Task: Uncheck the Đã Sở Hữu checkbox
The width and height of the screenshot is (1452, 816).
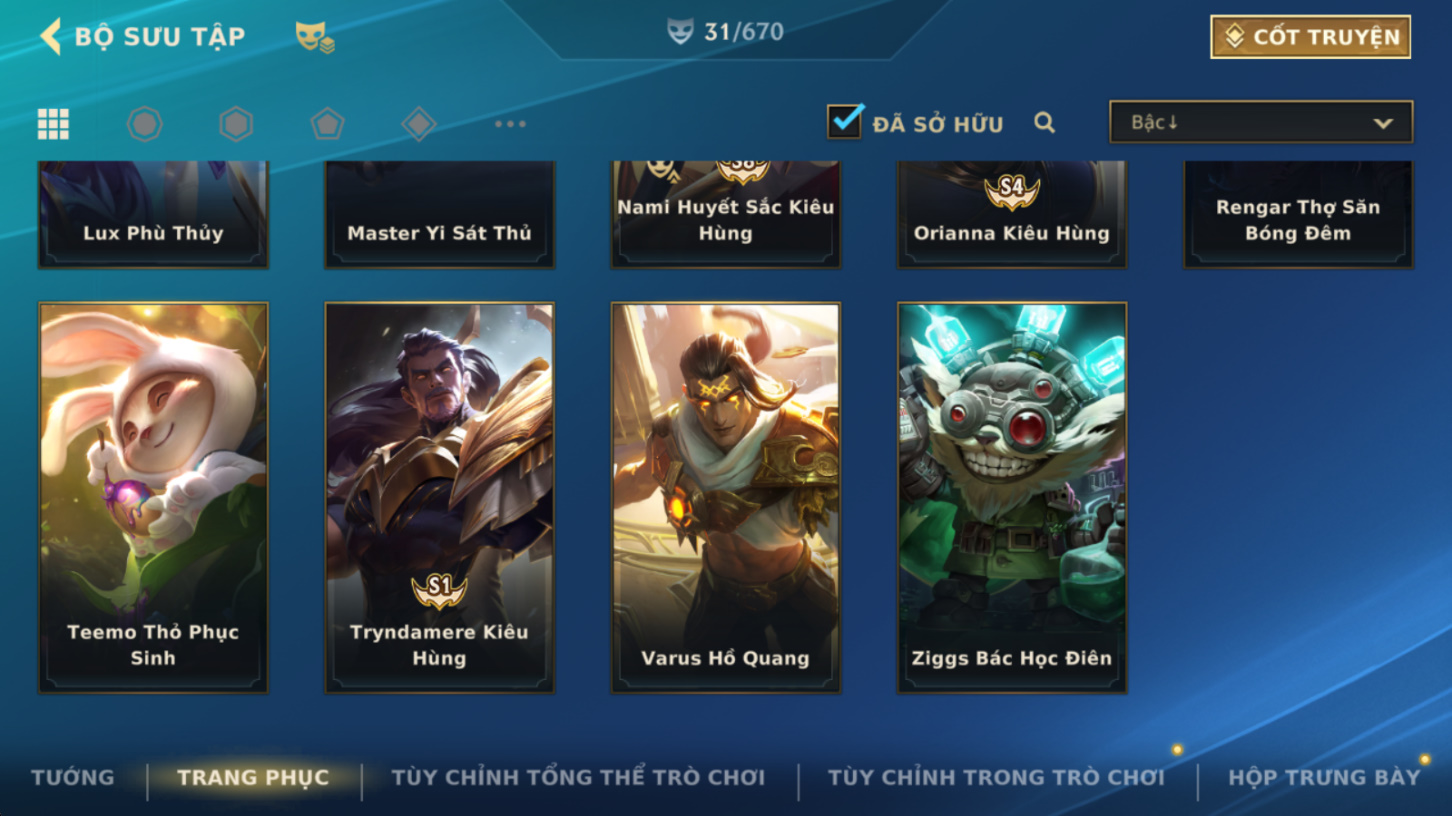Action: (x=845, y=121)
